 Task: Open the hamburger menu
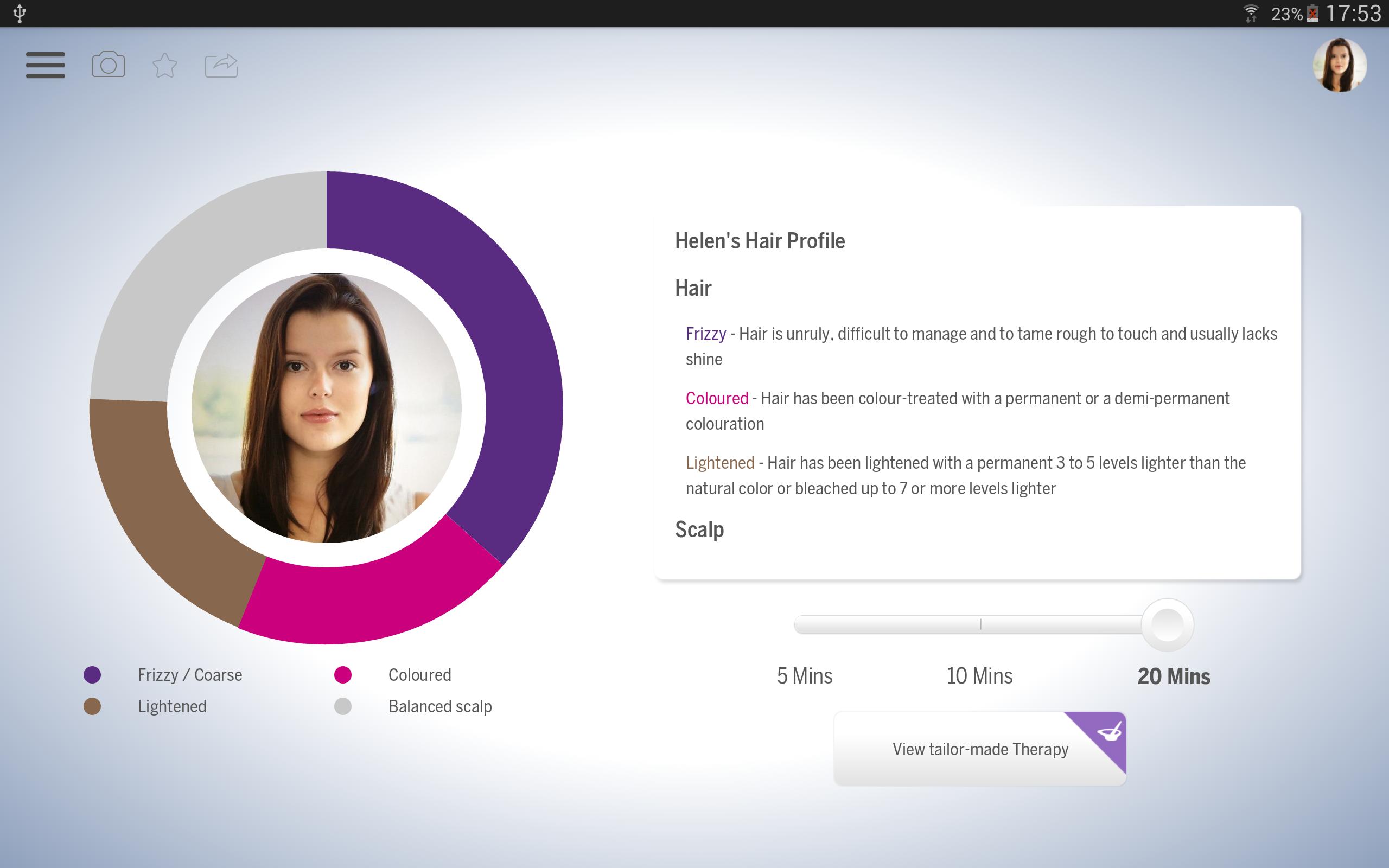(x=46, y=65)
